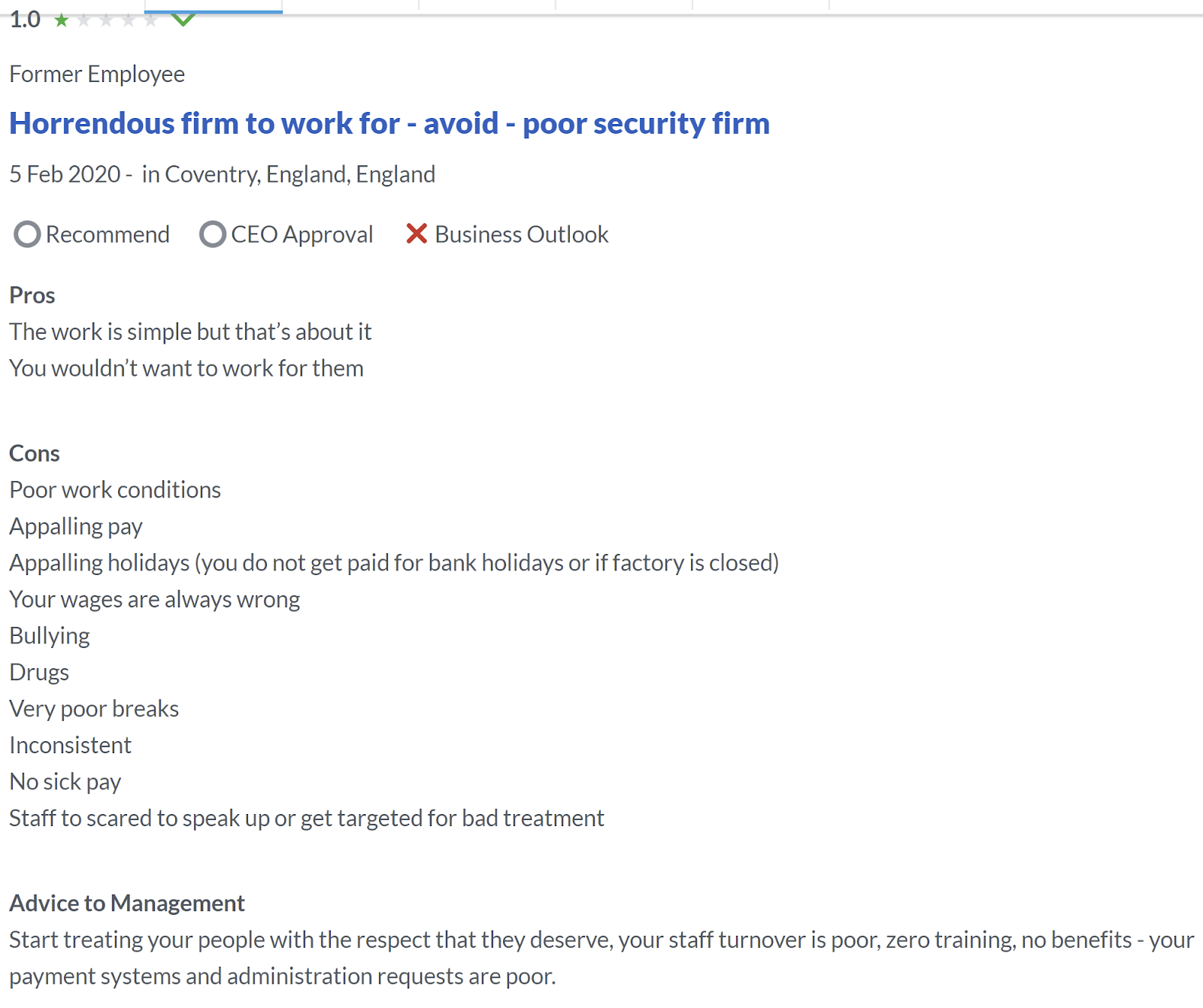The image size is (1203, 1008).
Task: Click the Pros section heading
Action: pos(32,295)
